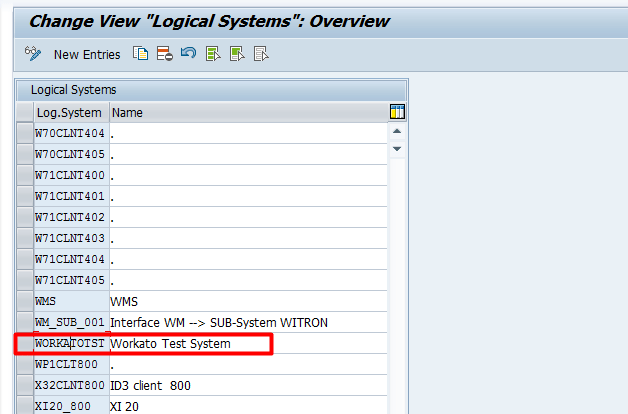Click the Select All icon
628x414 pixels.
[x=213, y=54]
